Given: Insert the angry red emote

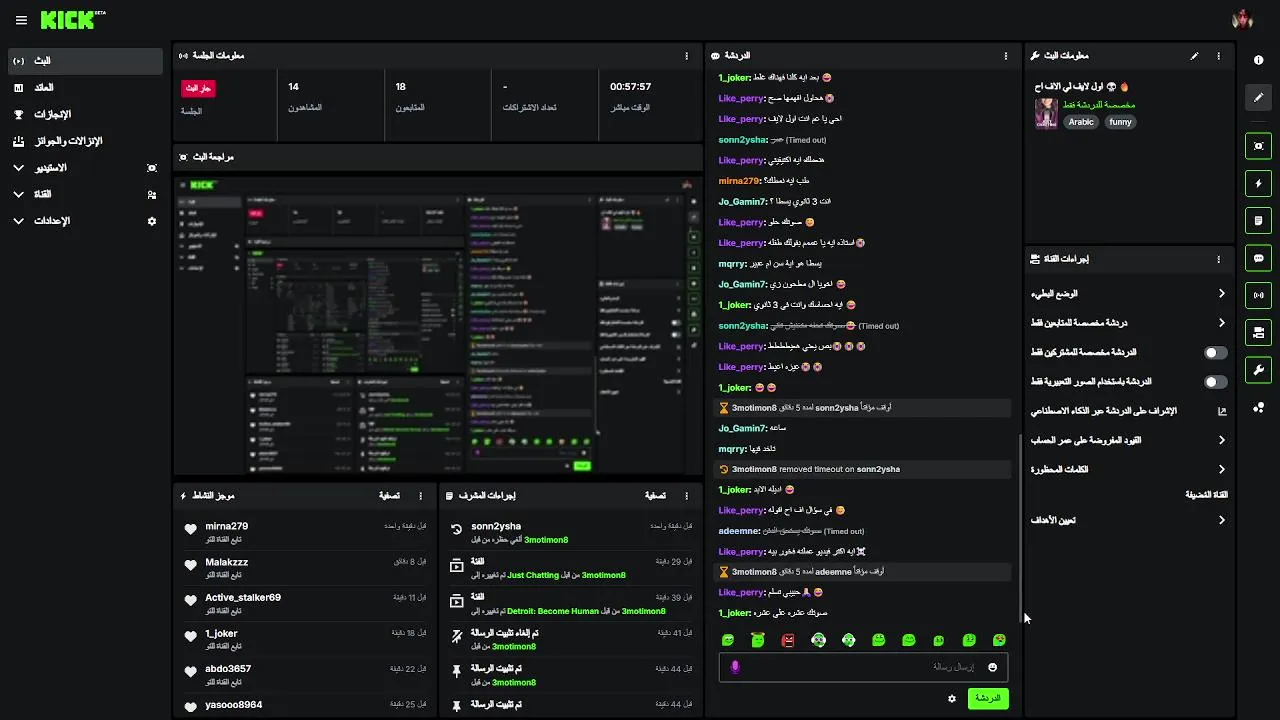Looking at the screenshot, I should coord(788,640).
